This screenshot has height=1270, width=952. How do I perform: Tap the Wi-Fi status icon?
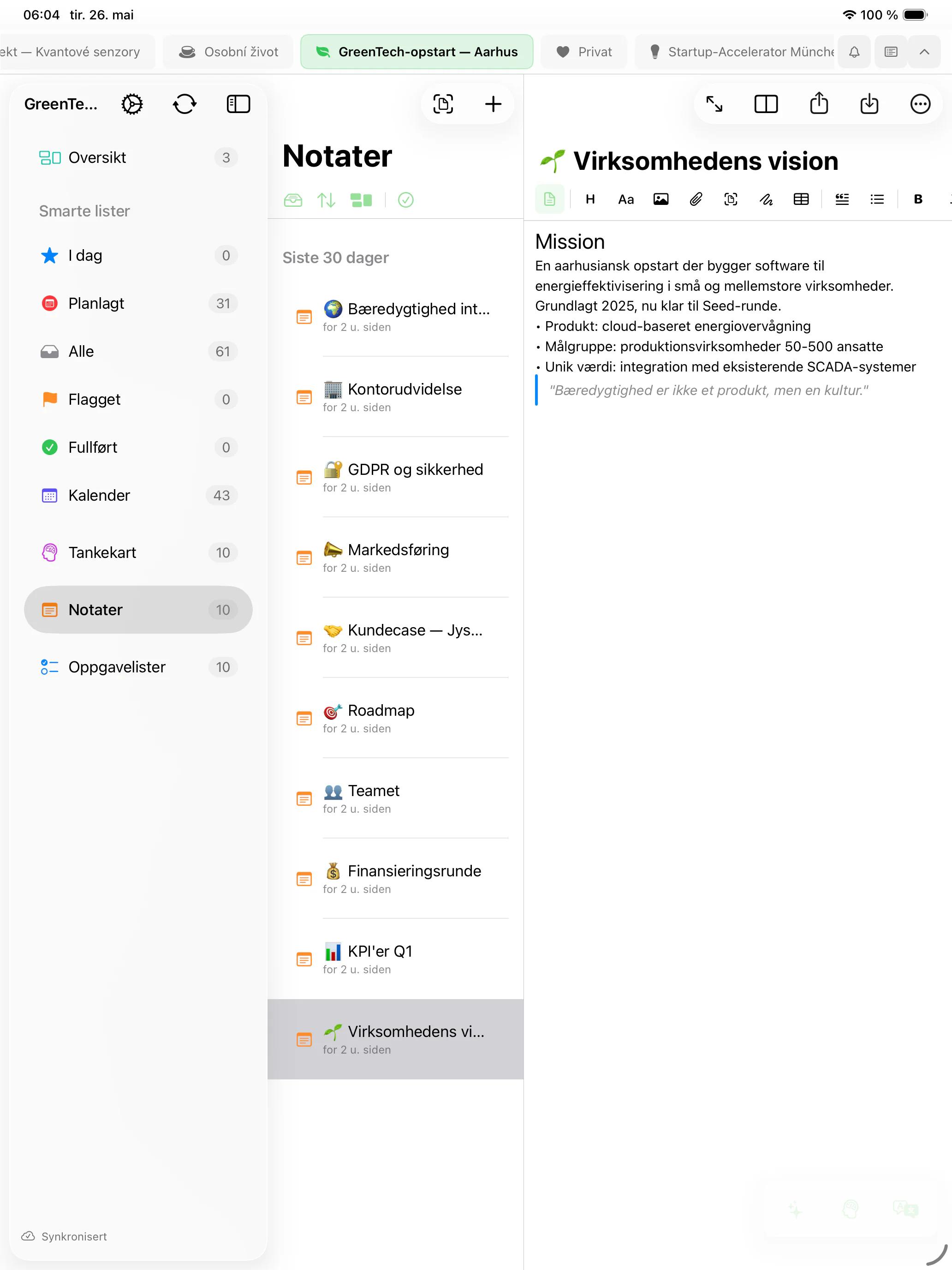(848, 15)
